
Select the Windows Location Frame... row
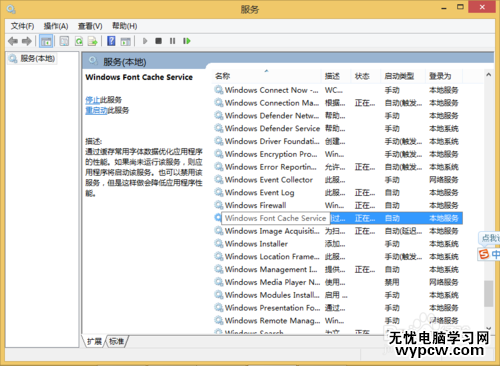(x=337, y=256)
